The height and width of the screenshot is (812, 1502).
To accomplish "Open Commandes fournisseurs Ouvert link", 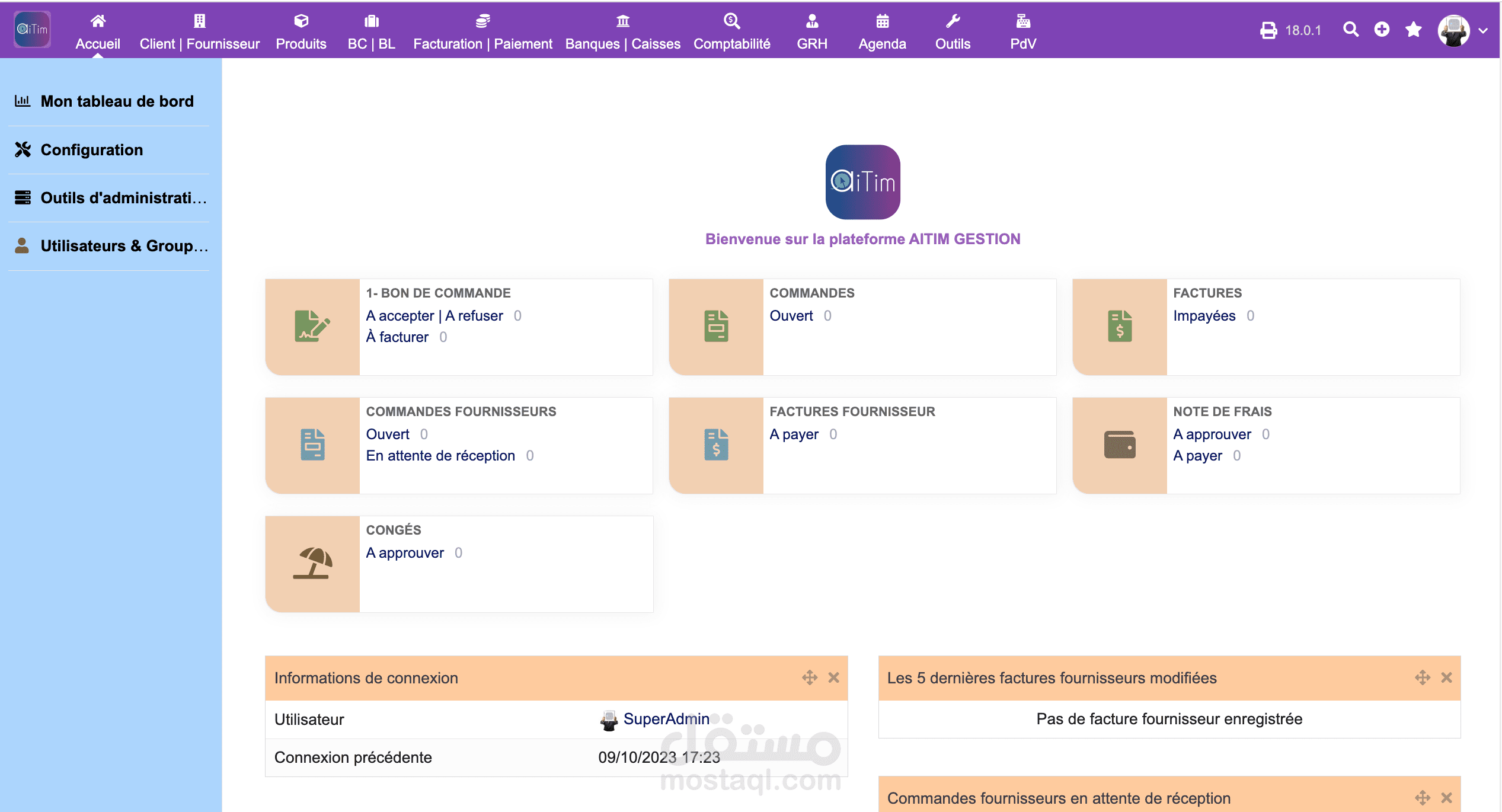I will (x=388, y=434).
